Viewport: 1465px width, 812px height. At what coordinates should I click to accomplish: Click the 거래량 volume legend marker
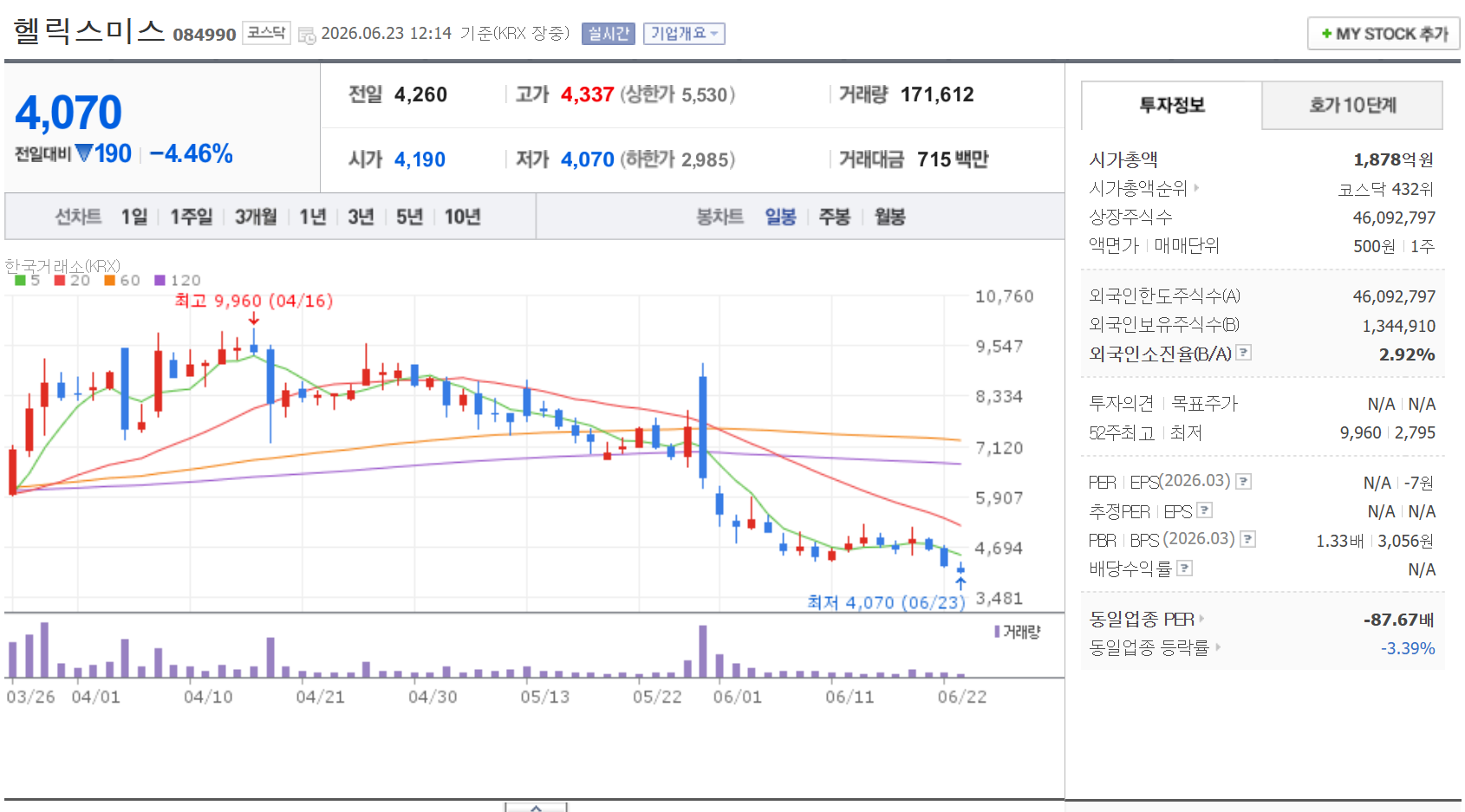[1017, 632]
